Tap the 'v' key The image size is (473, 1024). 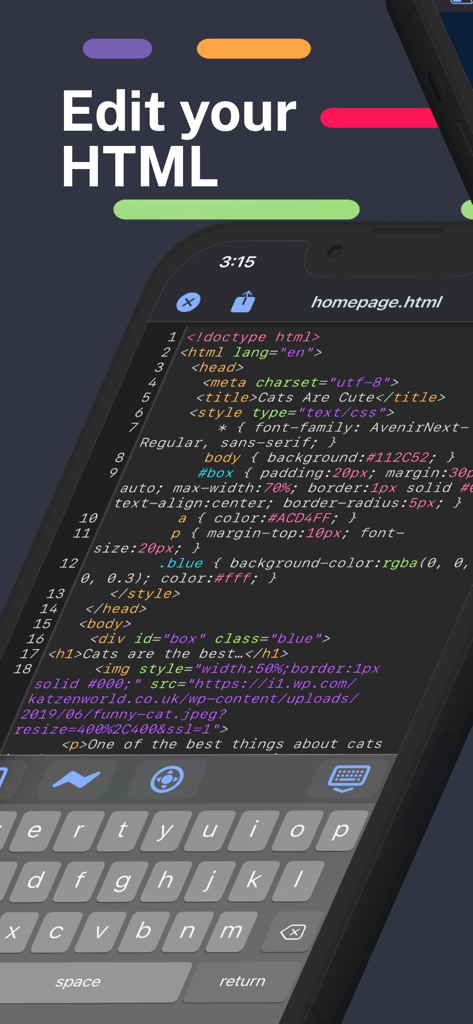(x=100, y=933)
